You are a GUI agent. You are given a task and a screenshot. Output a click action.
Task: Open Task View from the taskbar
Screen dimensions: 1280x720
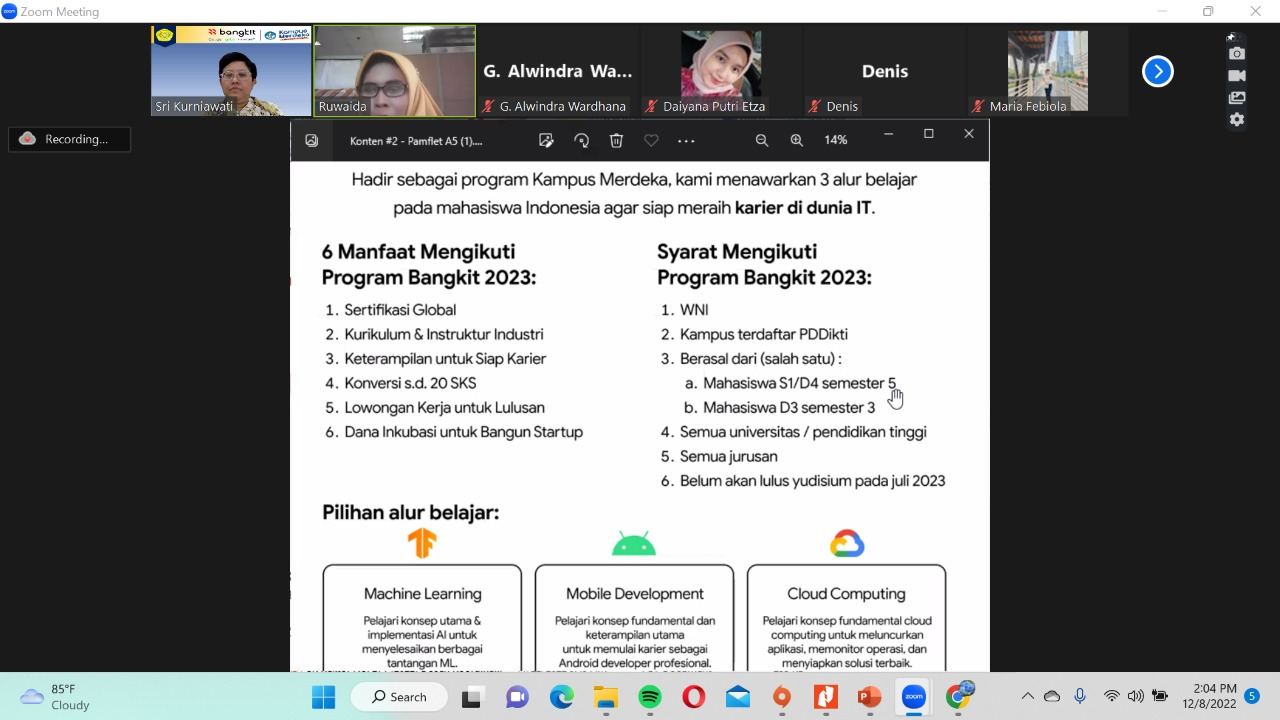pyautogui.click(x=472, y=697)
